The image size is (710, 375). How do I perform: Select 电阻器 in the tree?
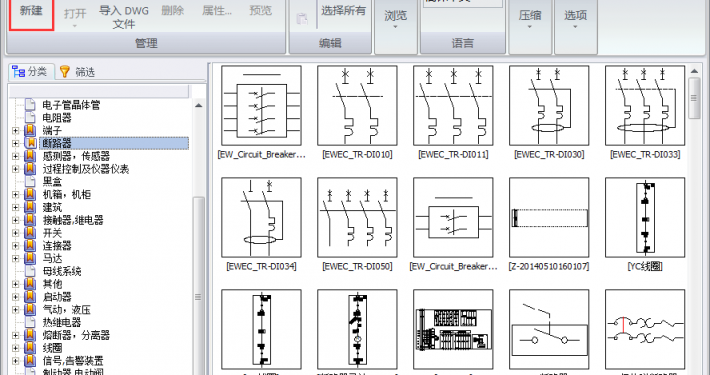pos(57,118)
